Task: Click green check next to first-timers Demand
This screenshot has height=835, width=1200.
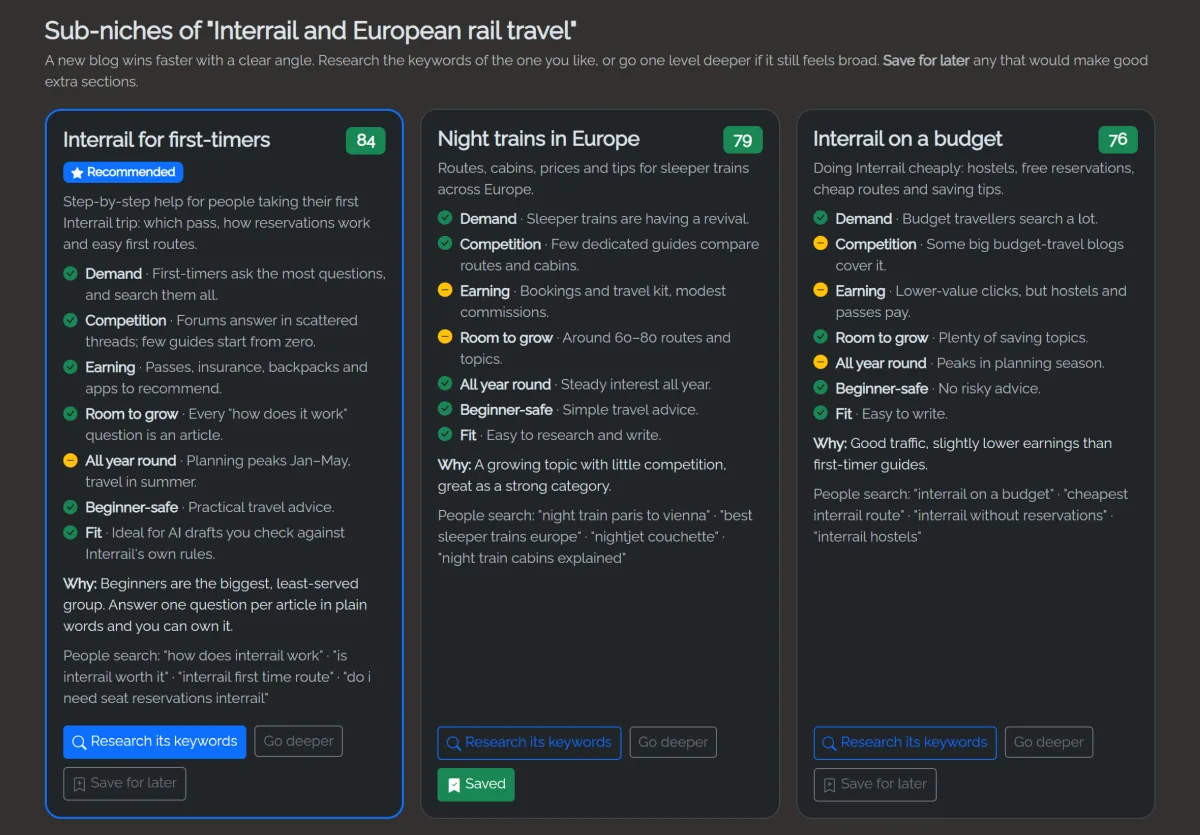Action: click(x=71, y=273)
